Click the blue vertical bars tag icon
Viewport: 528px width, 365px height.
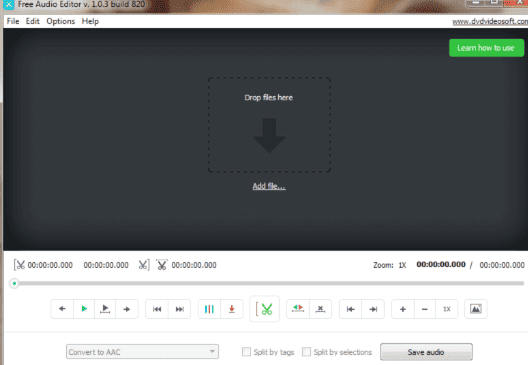209,309
